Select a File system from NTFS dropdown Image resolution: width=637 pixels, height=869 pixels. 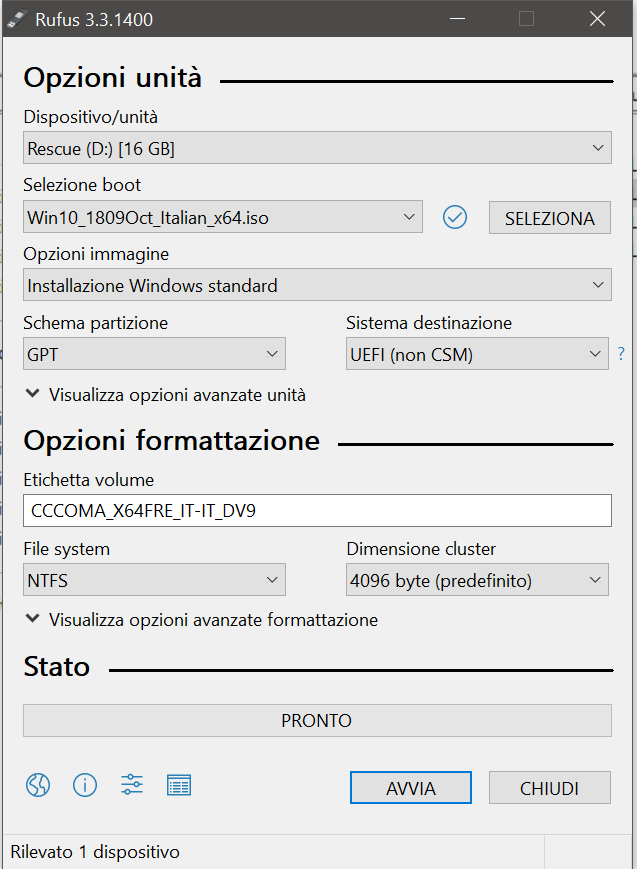[x=154, y=580]
